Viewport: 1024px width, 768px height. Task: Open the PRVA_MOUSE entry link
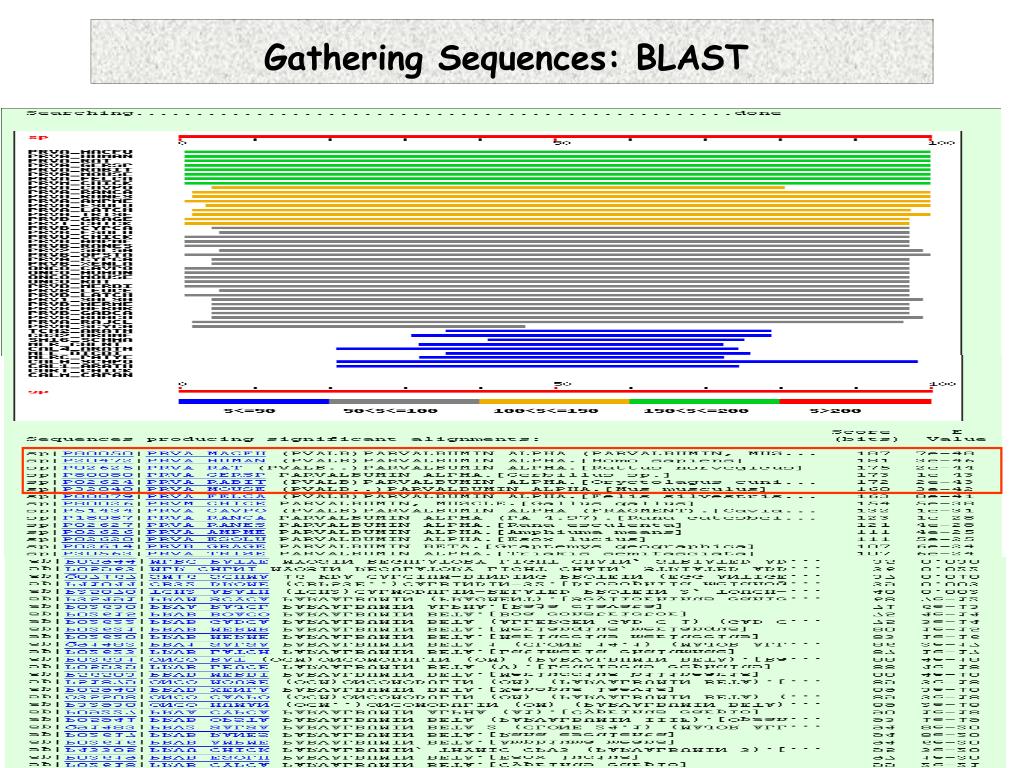tap(206, 489)
